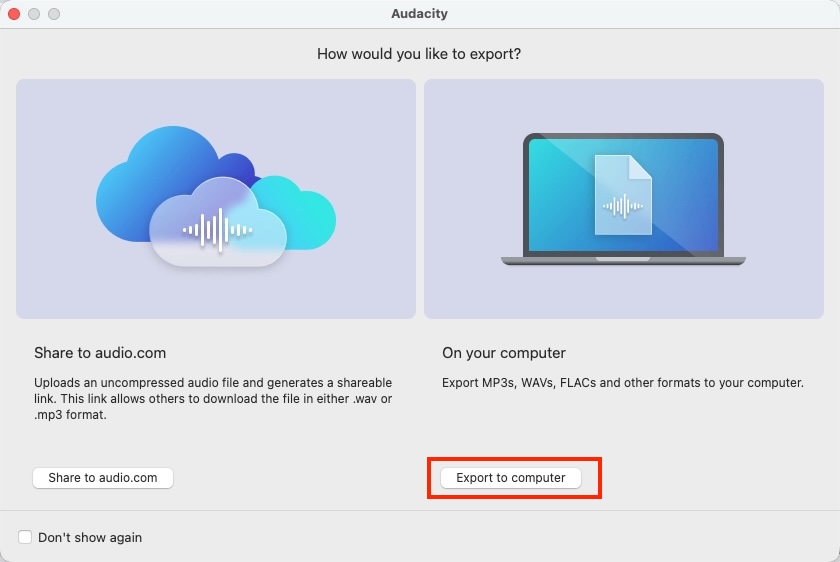
Task: Click the laptop's gray keyboard base
Action: click(622, 260)
